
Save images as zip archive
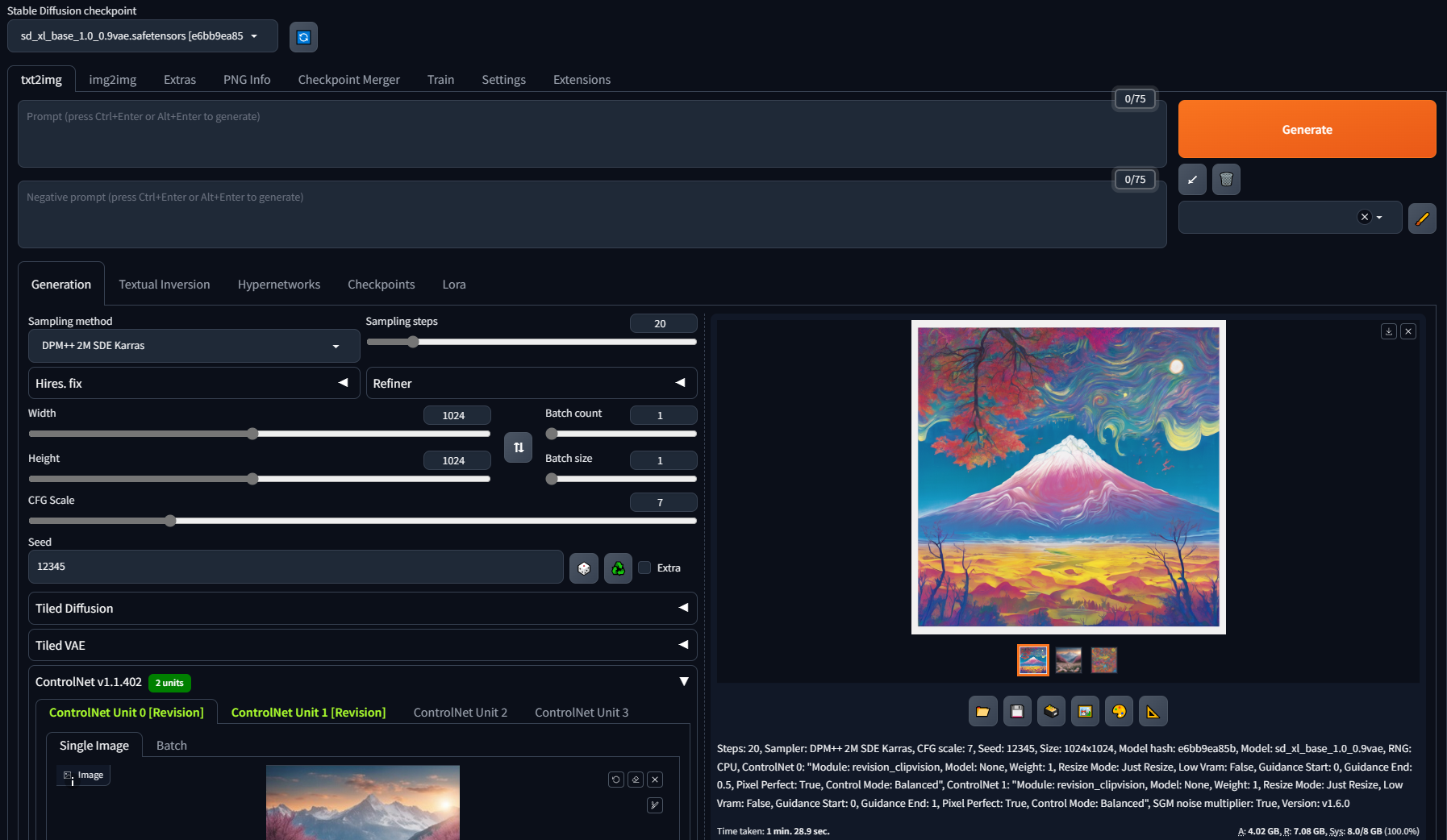[1051, 711]
